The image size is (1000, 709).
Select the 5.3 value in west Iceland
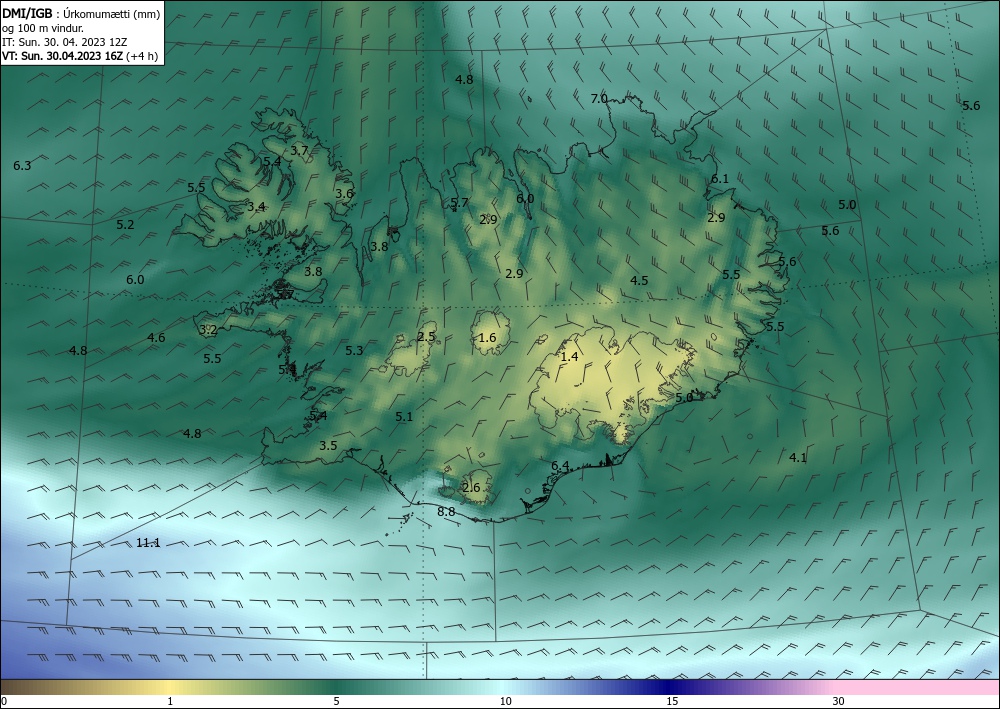tap(354, 351)
